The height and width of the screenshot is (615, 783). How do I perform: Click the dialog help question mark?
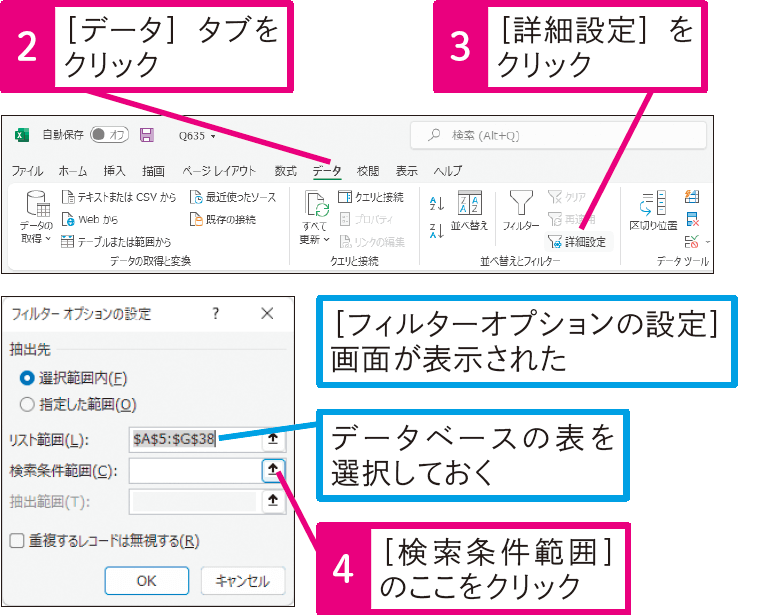(x=215, y=314)
